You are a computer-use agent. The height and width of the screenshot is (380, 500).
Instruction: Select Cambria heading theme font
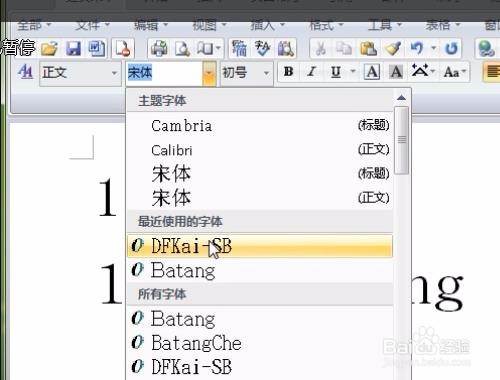260,126
